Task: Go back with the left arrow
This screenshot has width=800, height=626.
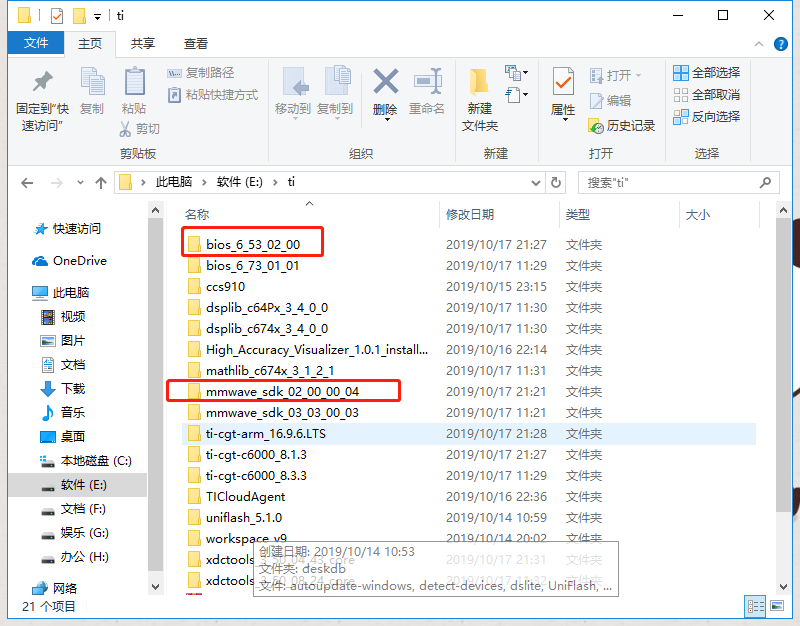Action: pyautogui.click(x=27, y=183)
